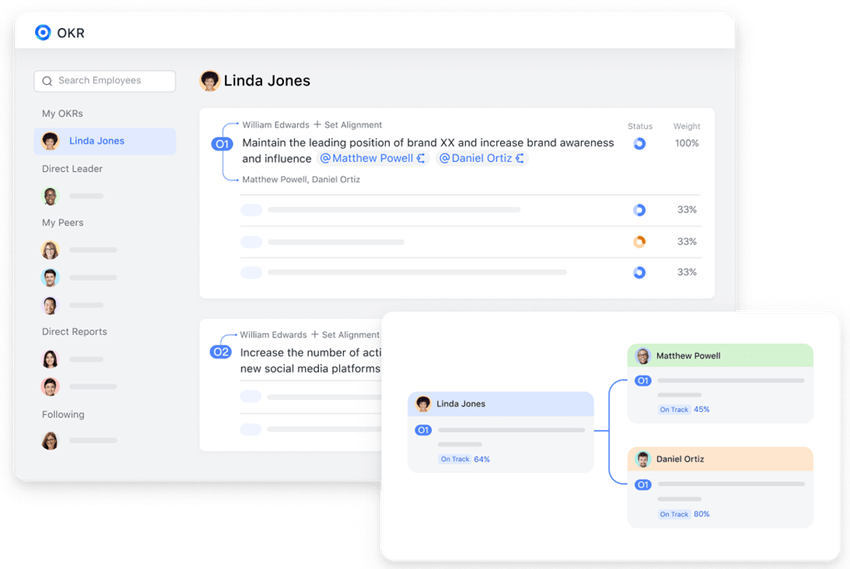Open the first peer's avatar in My Peers
The width and height of the screenshot is (850, 569).
pyautogui.click(x=50, y=250)
